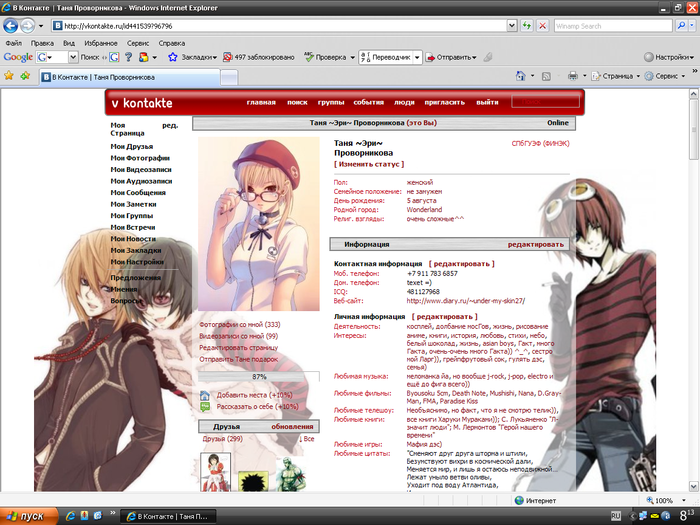This screenshot has height=525, width=700.
Task: Click the browser Forward arrow button
Action: 28,26
